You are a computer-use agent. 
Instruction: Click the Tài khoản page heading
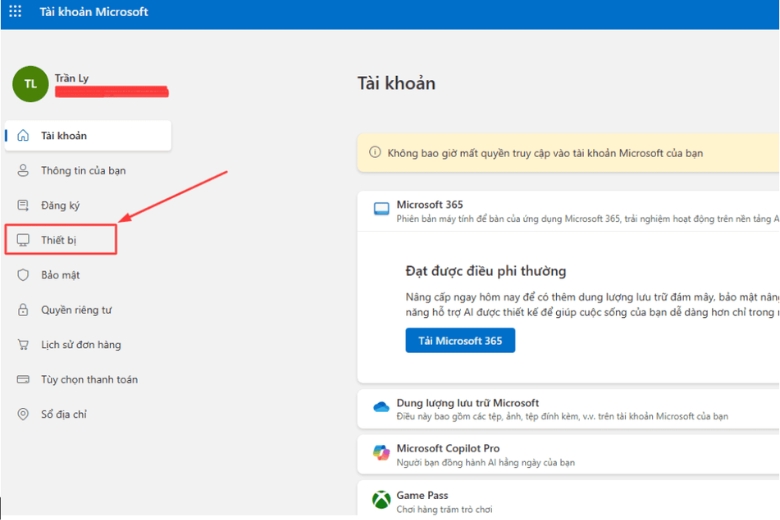click(x=396, y=83)
